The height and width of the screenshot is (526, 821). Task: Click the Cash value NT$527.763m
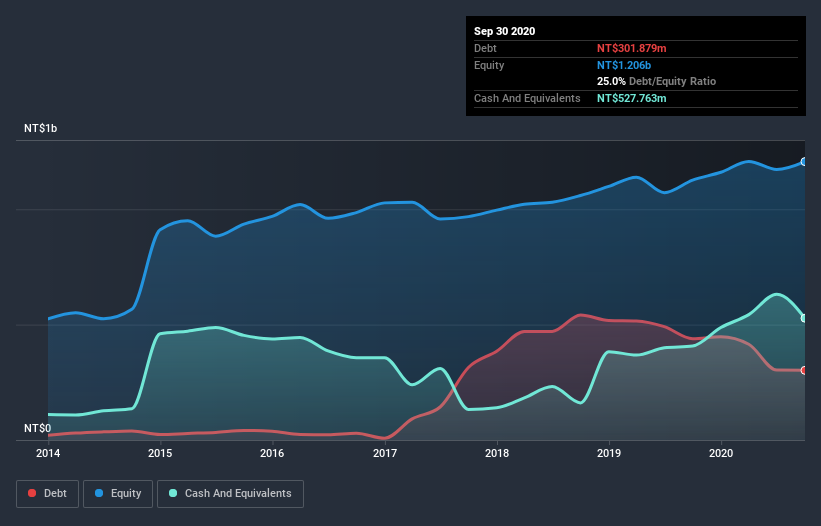pos(631,98)
